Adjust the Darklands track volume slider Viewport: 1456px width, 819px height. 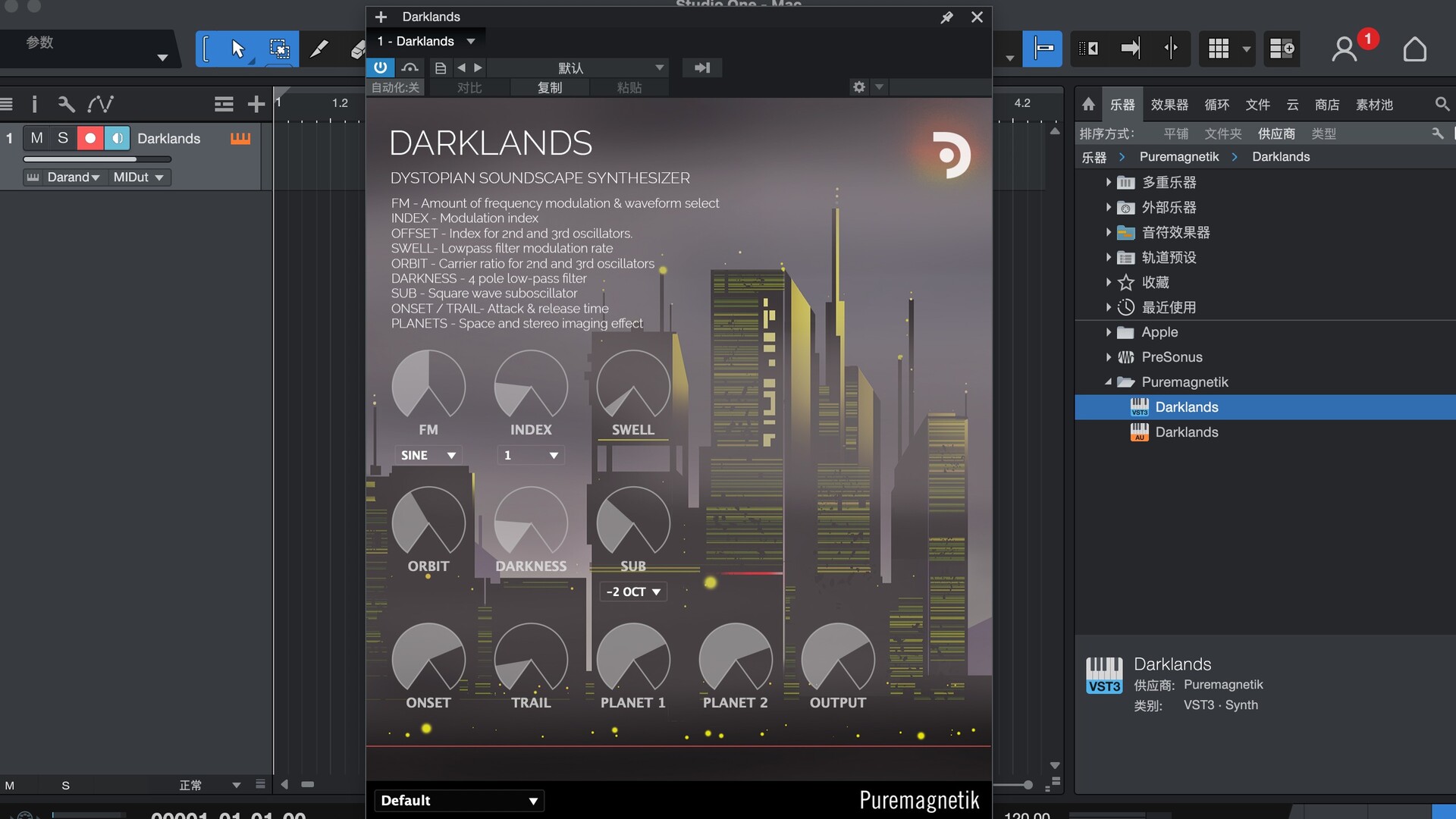click(x=97, y=159)
